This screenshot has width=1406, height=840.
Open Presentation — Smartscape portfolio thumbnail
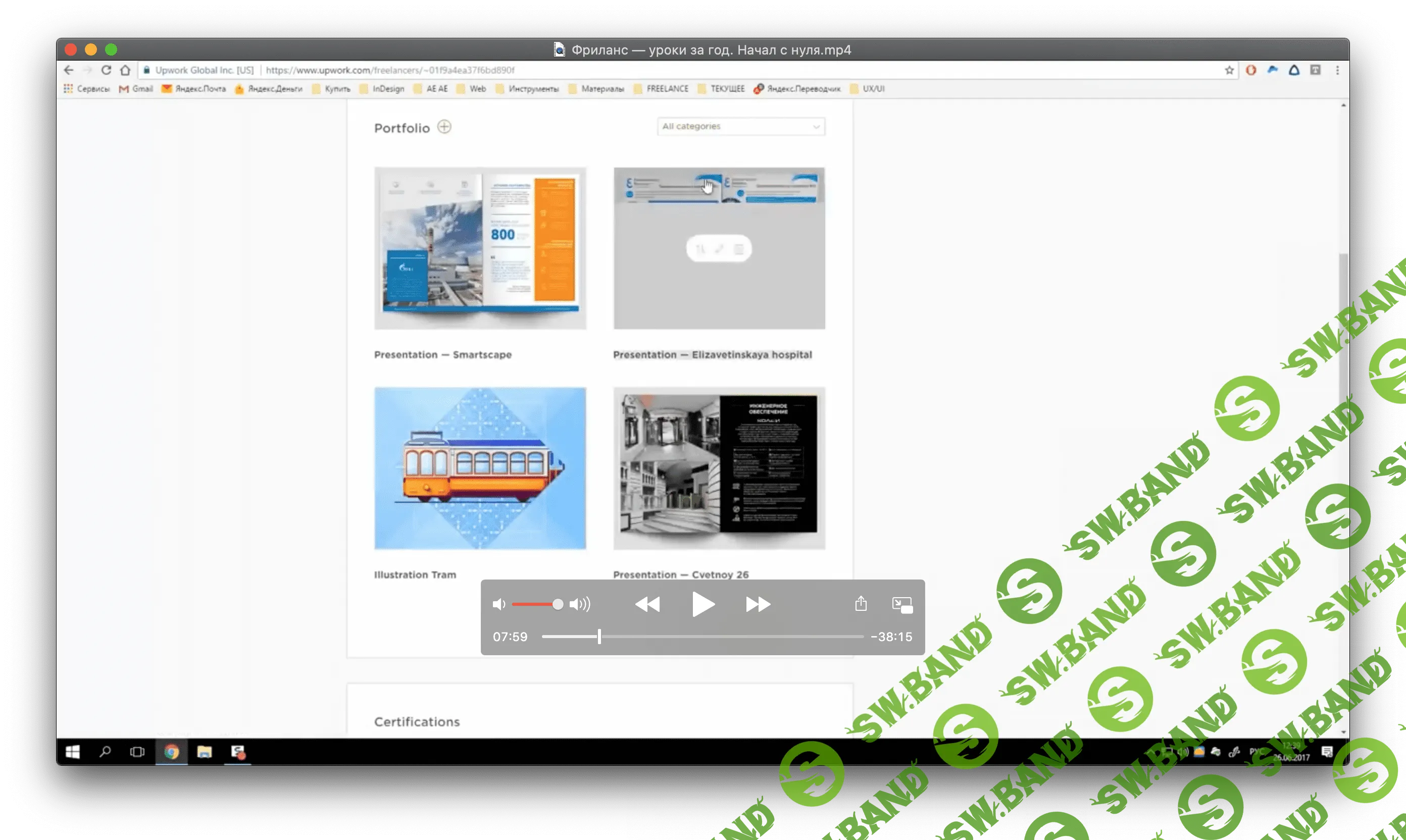(480, 248)
